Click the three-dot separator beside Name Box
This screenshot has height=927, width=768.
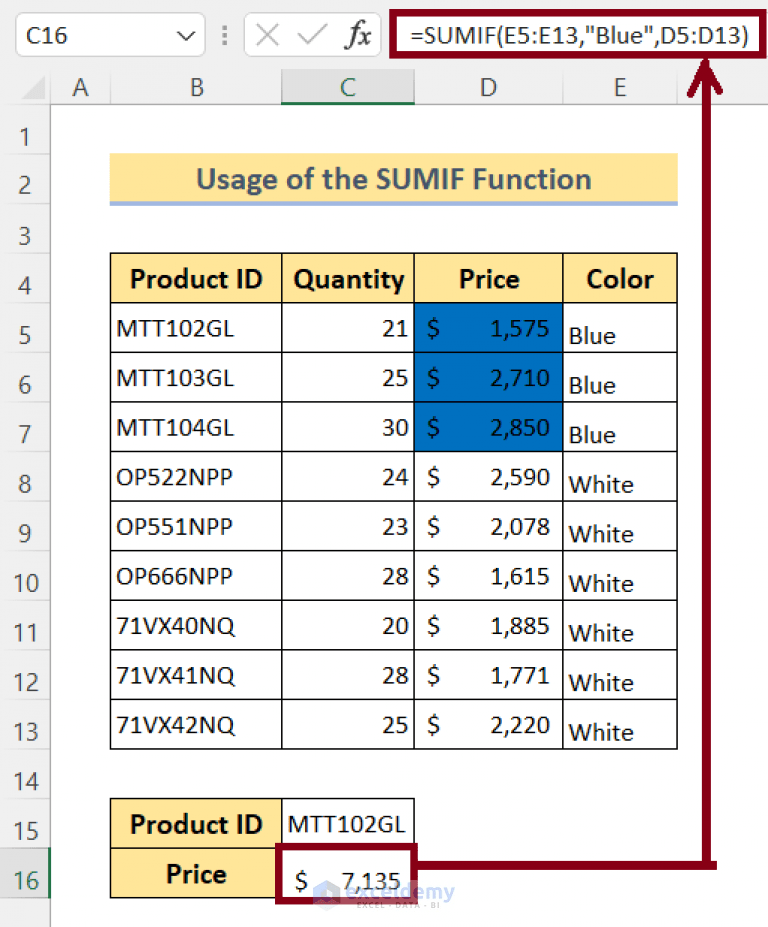(x=224, y=34)
